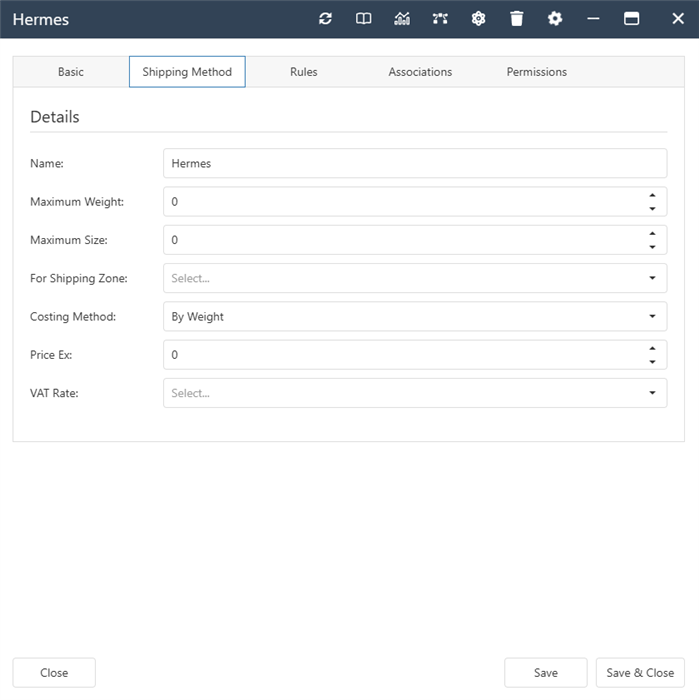Switch to the Basic tab
Image resolution: width=699 pixels, height=700 pixels.
[71, 72]
